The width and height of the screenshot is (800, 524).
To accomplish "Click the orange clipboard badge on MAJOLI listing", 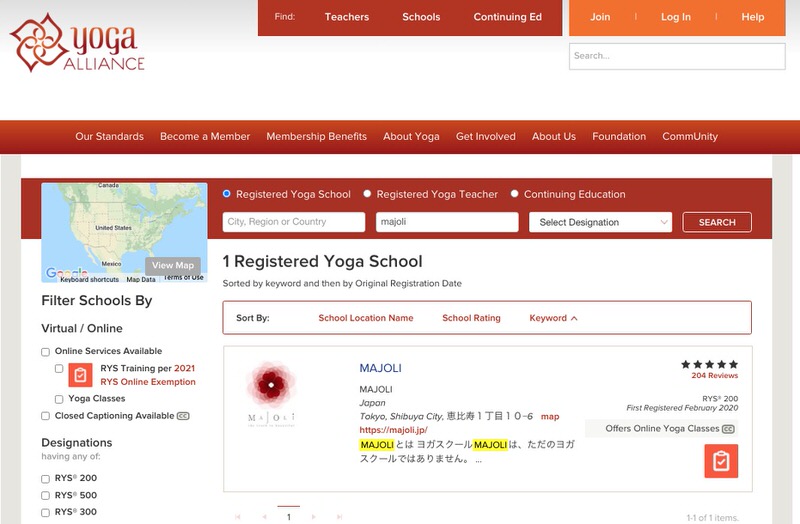I will tap(721, 461).
